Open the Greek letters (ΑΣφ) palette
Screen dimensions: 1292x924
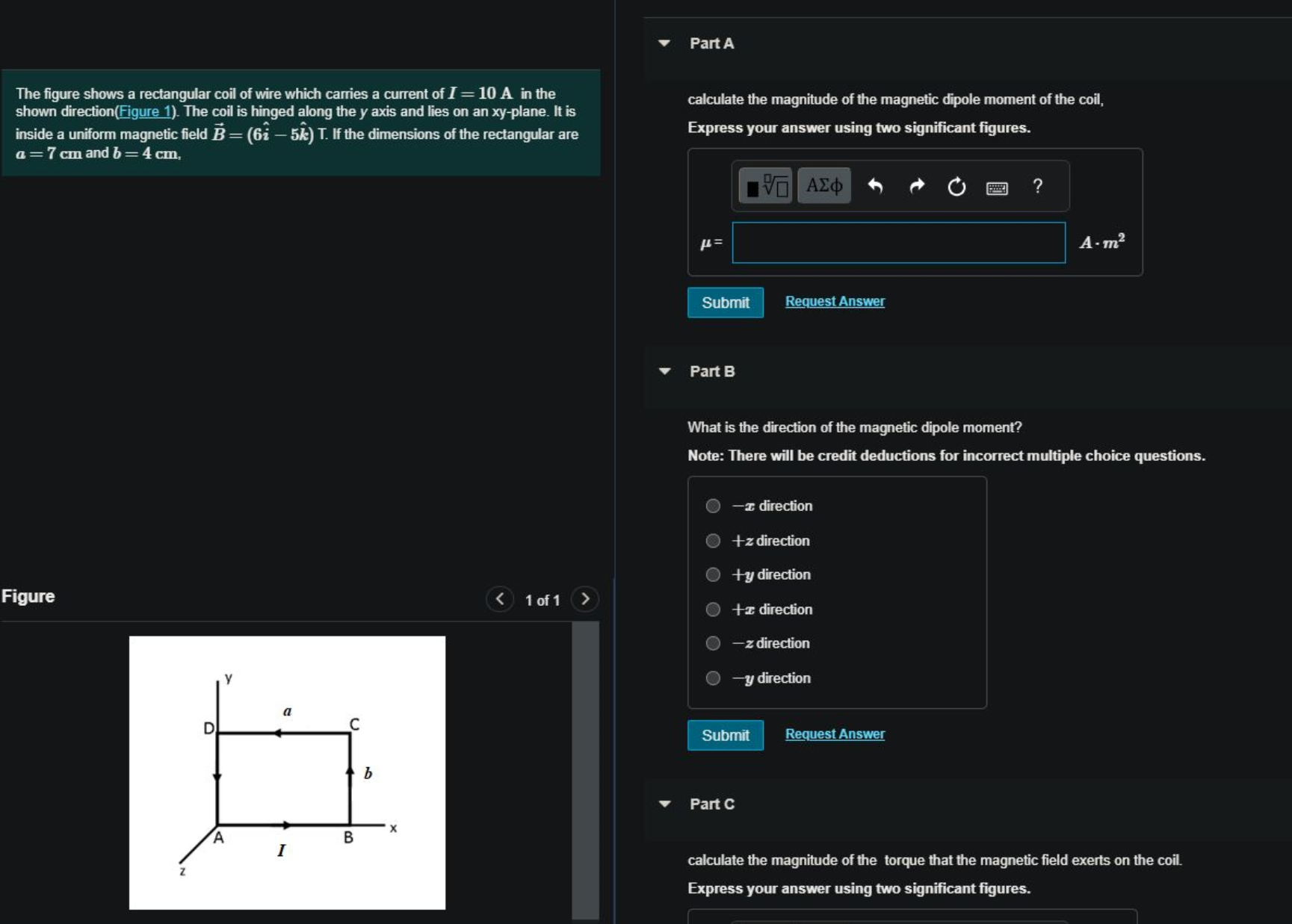823,186
